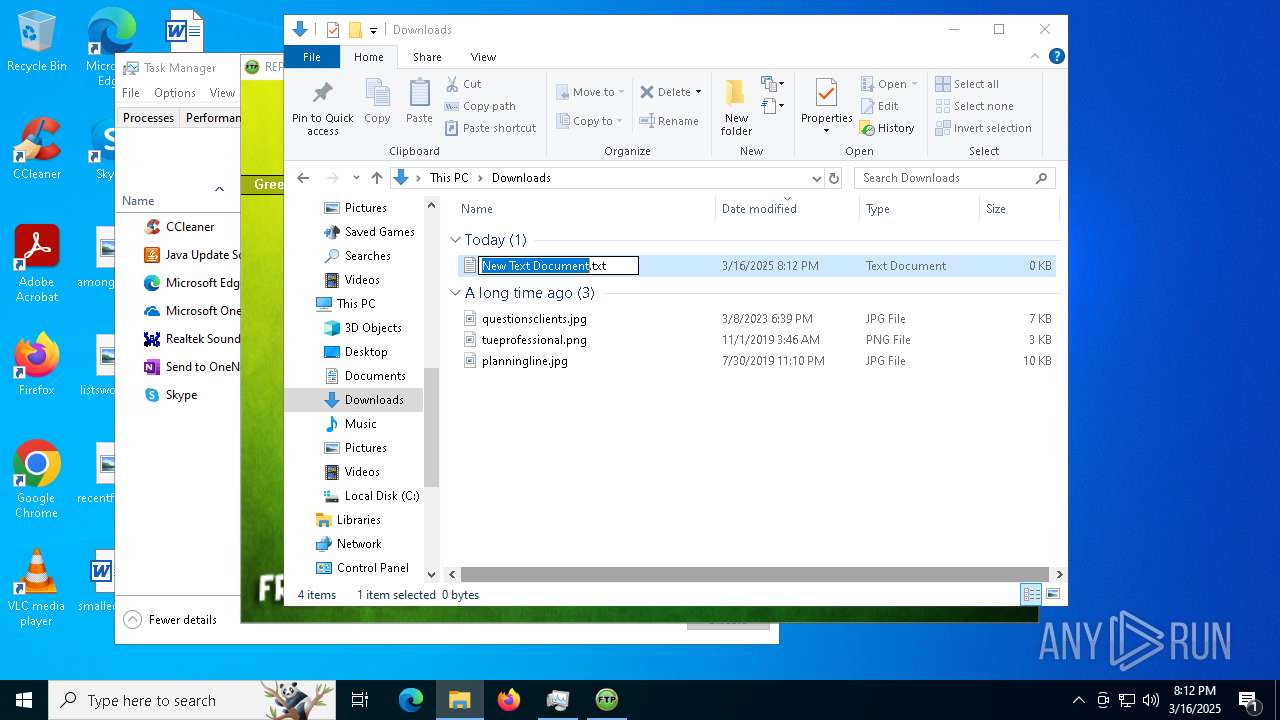1280x720 pixels.
Task: Click the Delete ribbon button
Action: tap(665, 92)
